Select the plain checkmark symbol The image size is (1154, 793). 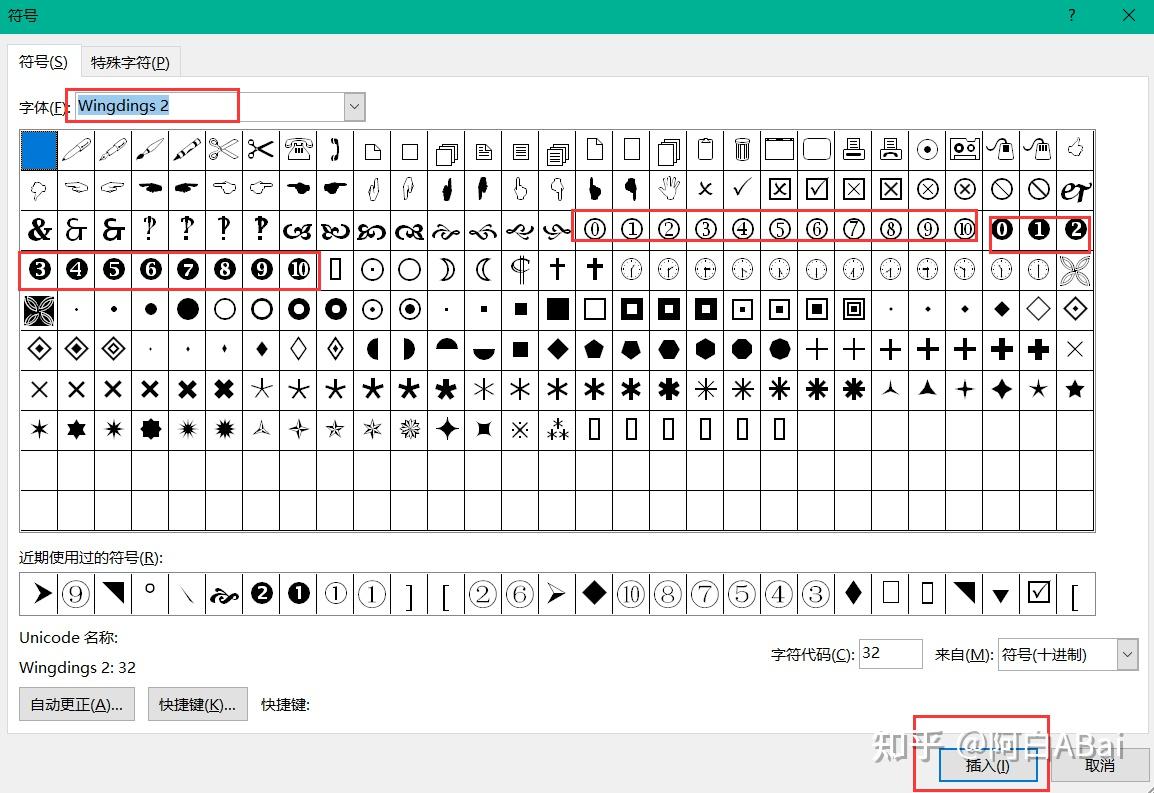[x=742, y=190]
